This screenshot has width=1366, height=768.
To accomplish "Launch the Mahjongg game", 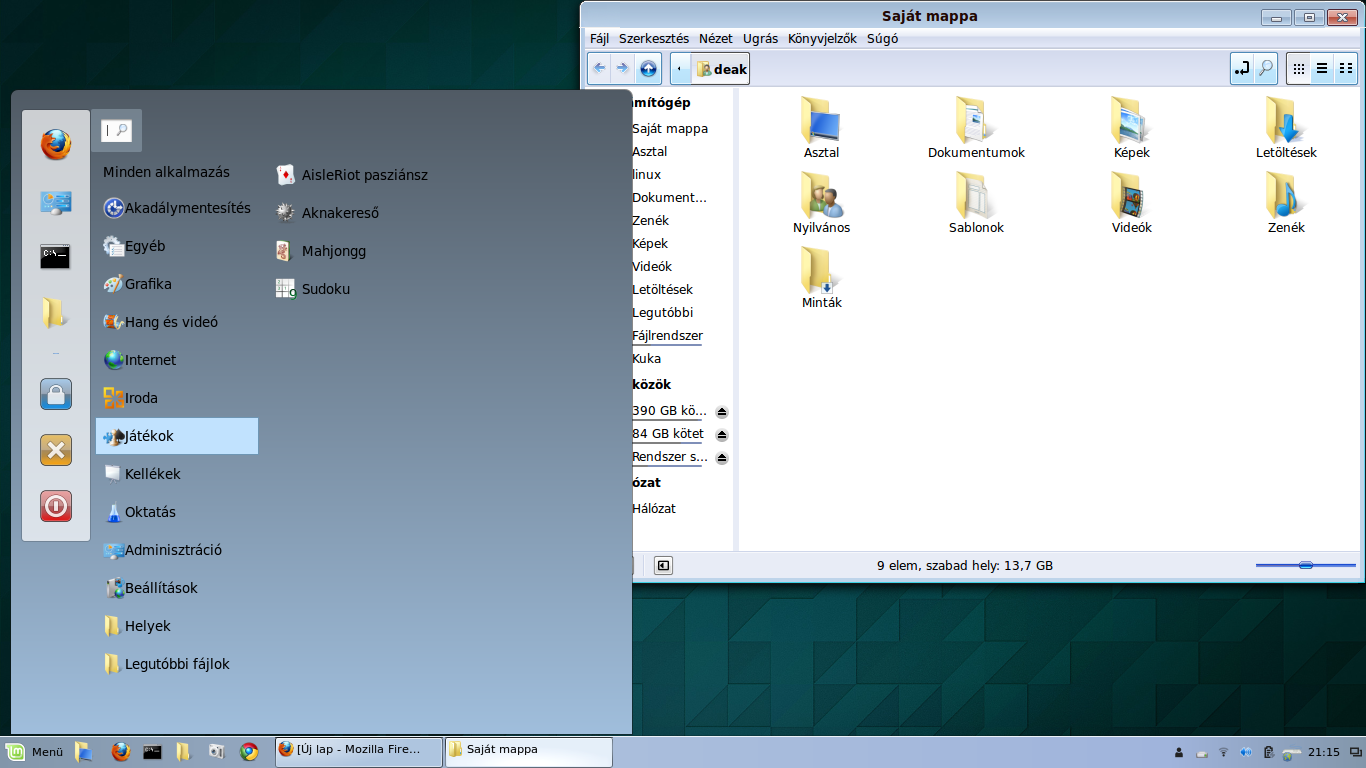I will [321, 251].
